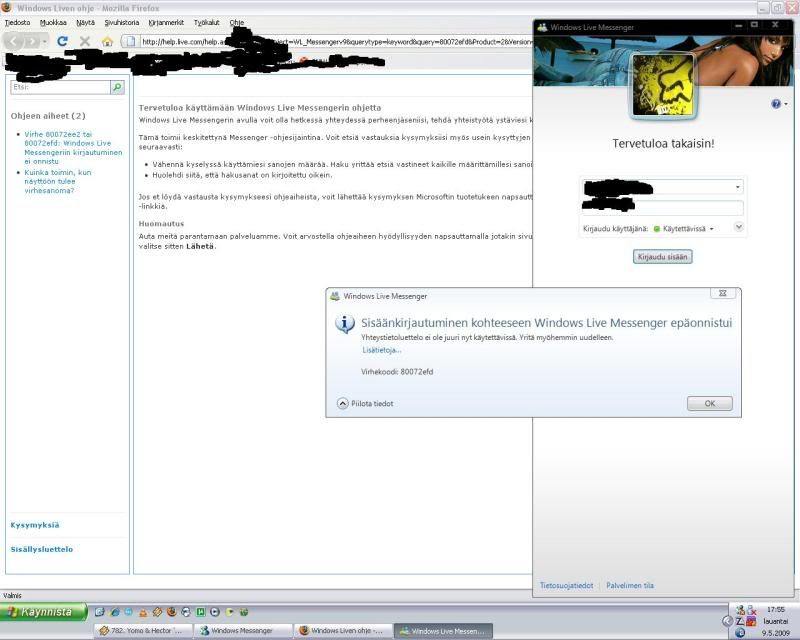Open Messenger's help question mark icon
The width and height of the screenshot is (800, 640).
(x=776, y=104)
